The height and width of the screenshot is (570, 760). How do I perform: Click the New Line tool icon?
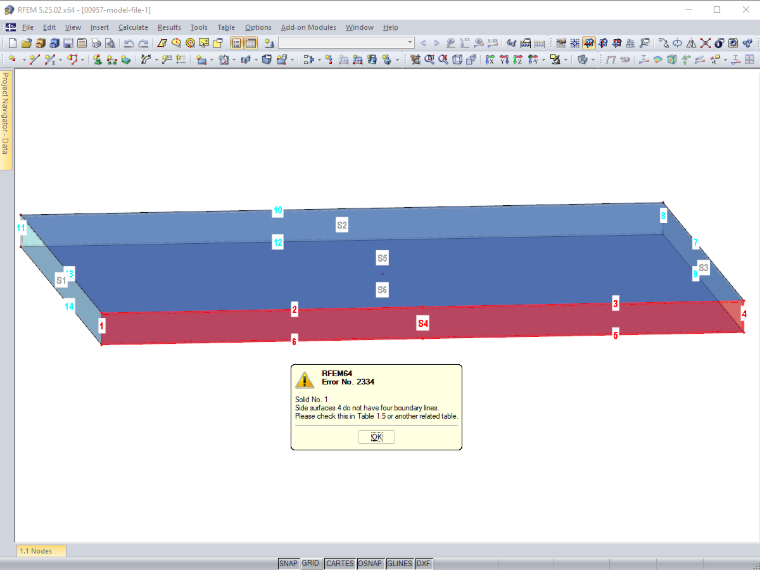34,59
